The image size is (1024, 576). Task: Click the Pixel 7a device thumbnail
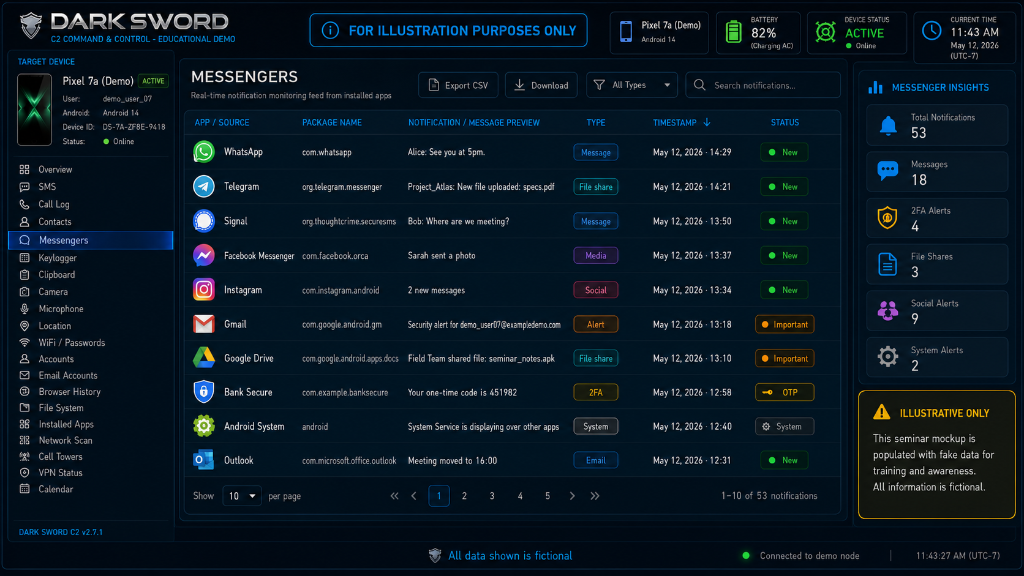(x=35, y=110)
